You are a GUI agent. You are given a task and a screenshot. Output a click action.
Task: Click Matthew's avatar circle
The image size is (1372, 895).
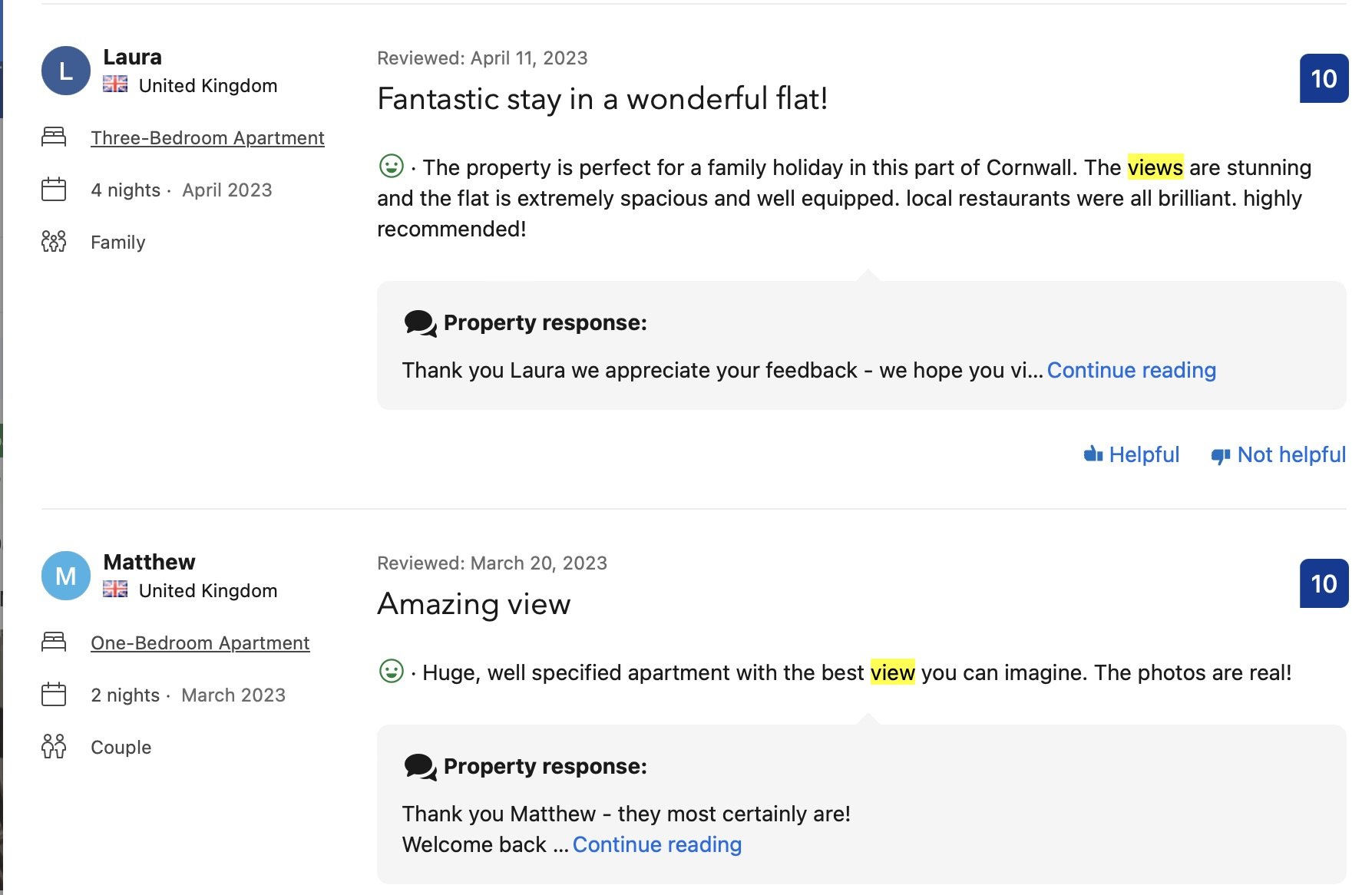tap(66, 576)
